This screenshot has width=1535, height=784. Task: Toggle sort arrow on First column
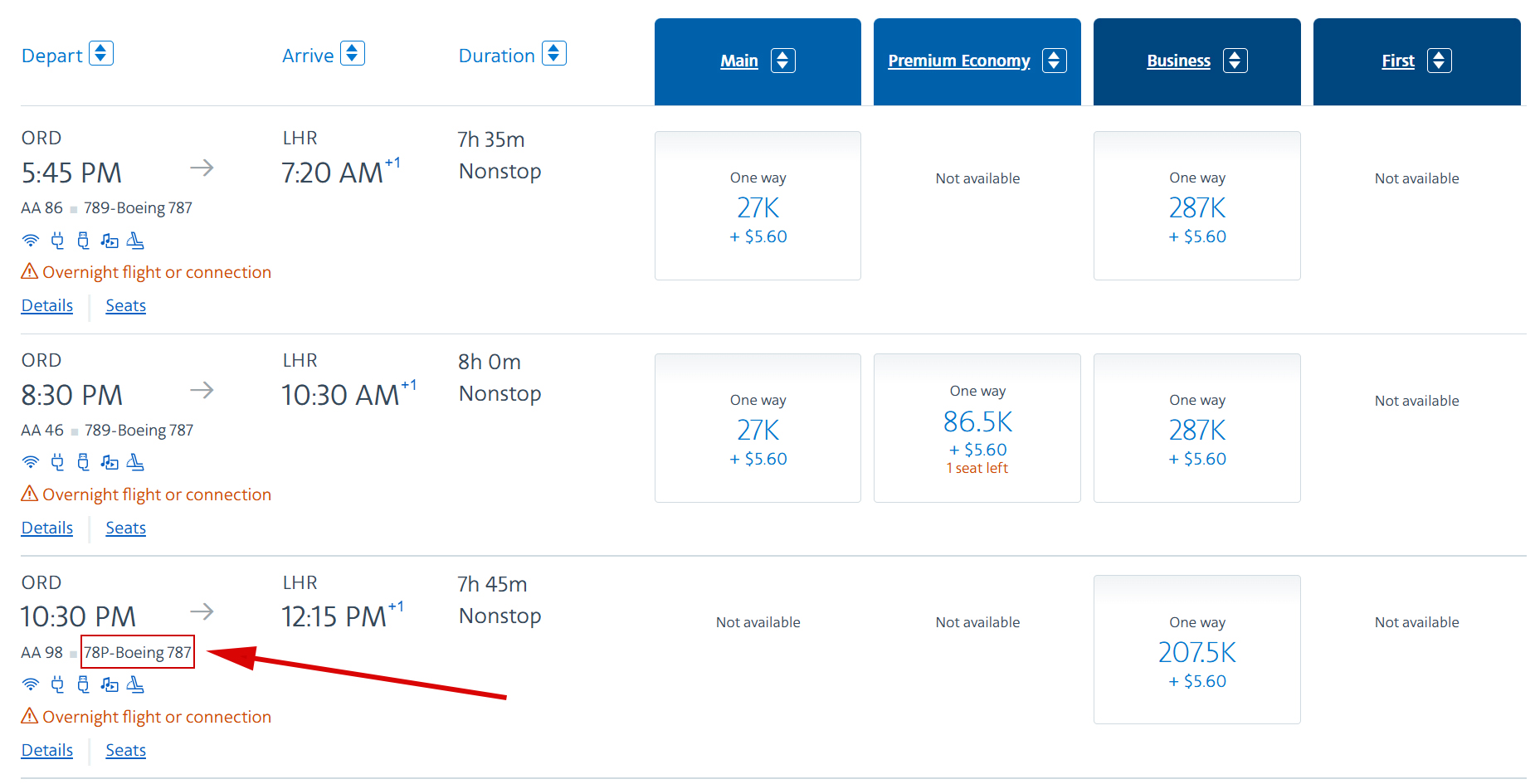(x=1440, y=61)
